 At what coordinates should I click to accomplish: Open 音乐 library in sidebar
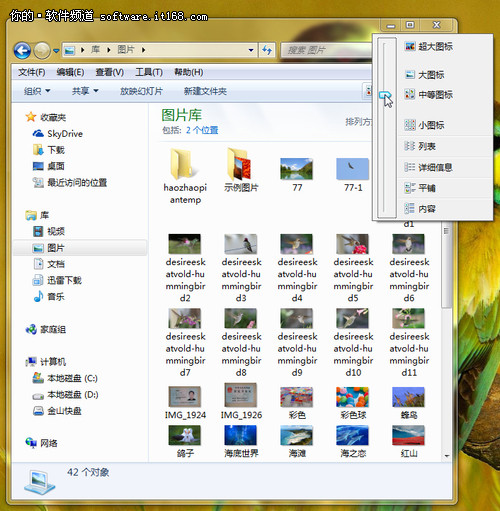[x=49, y=296]
